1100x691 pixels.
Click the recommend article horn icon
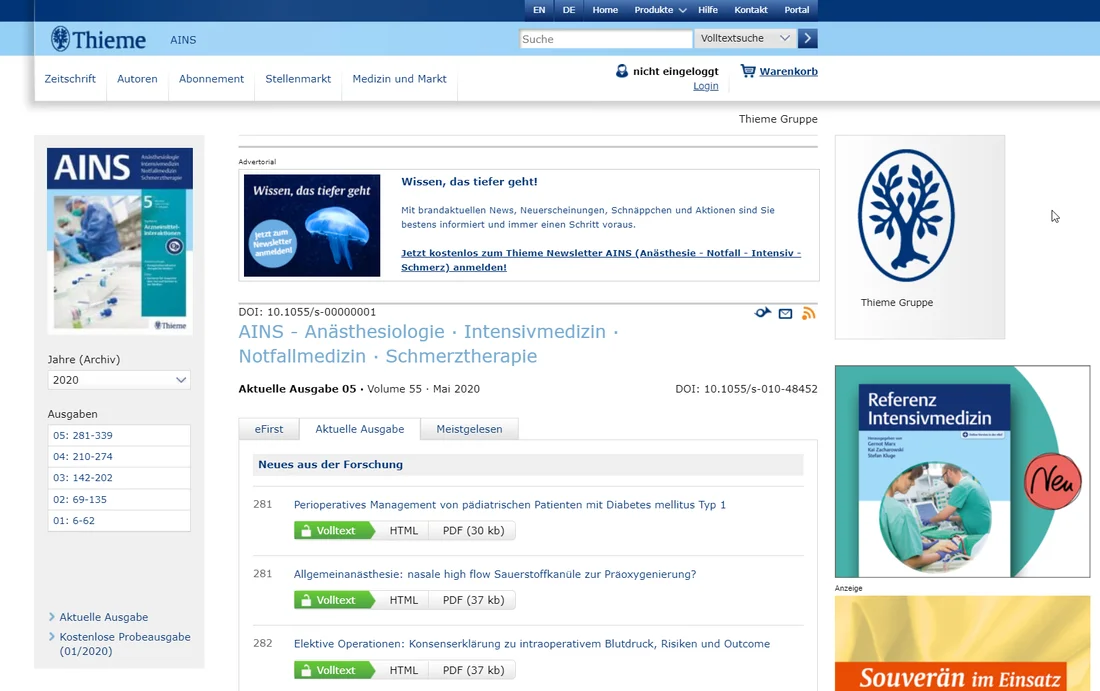763,312
